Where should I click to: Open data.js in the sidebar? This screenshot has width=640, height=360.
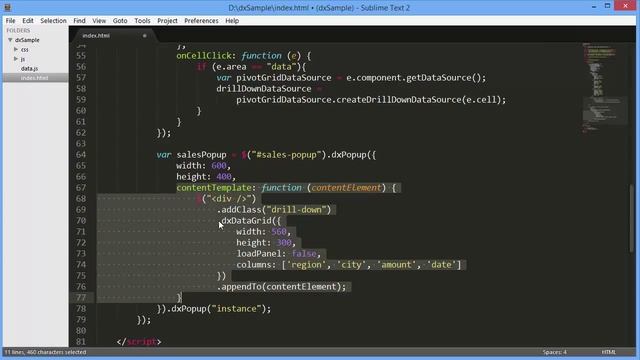29,69
